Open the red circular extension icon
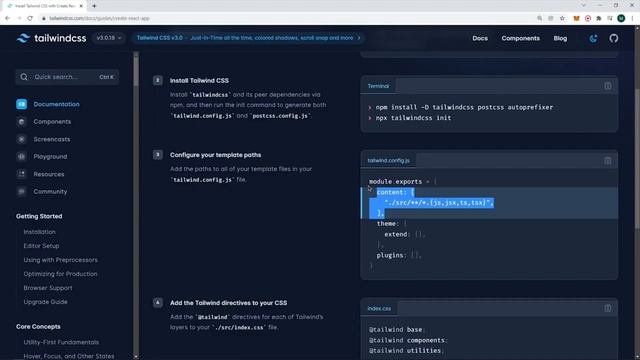The height and width of the screenshot is (360, 640). click(588, 18)
